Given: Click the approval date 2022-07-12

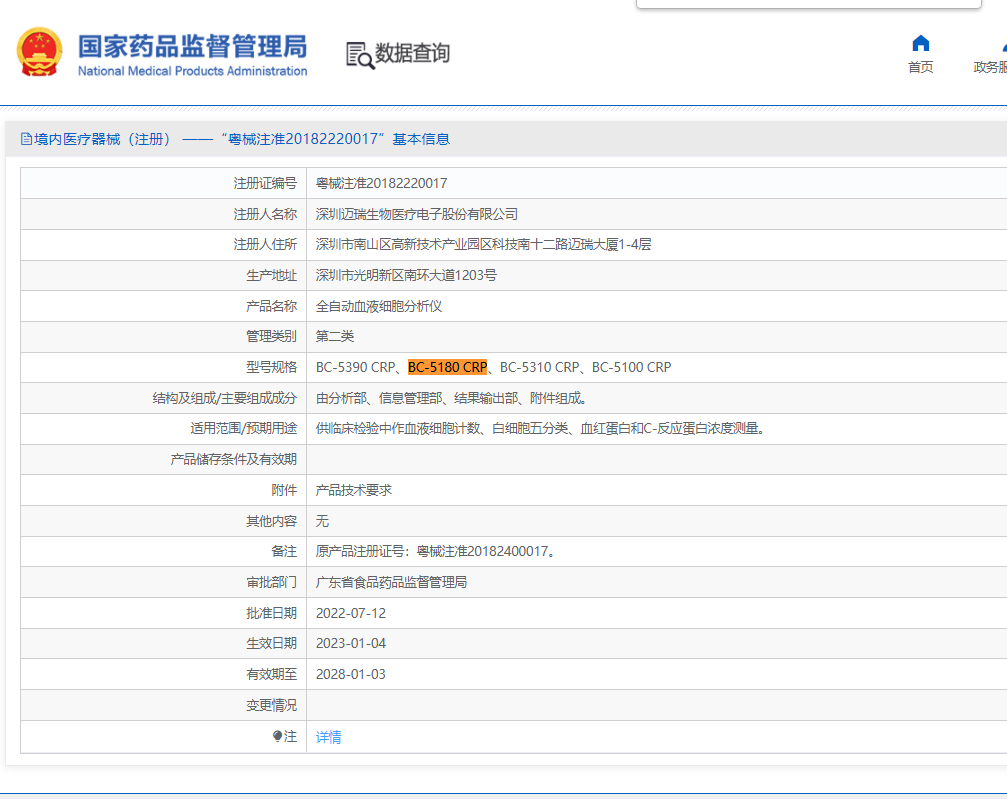Looking at the screenshot, I should pos(351,613).
